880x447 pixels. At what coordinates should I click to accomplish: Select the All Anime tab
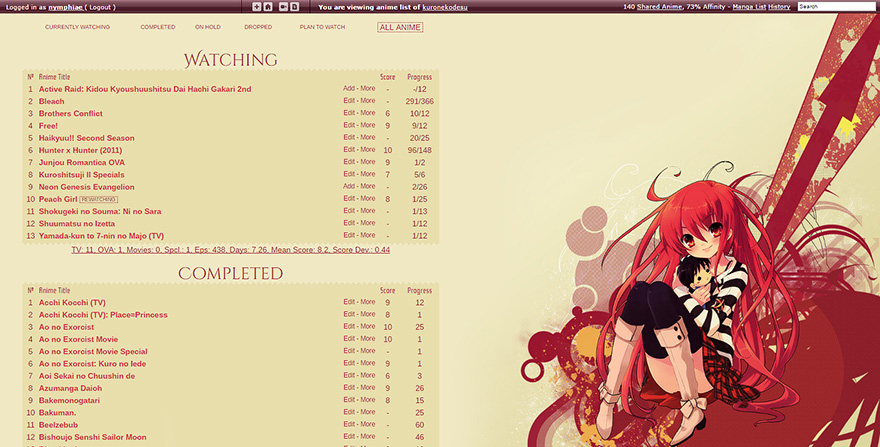[x=400, y=27]
